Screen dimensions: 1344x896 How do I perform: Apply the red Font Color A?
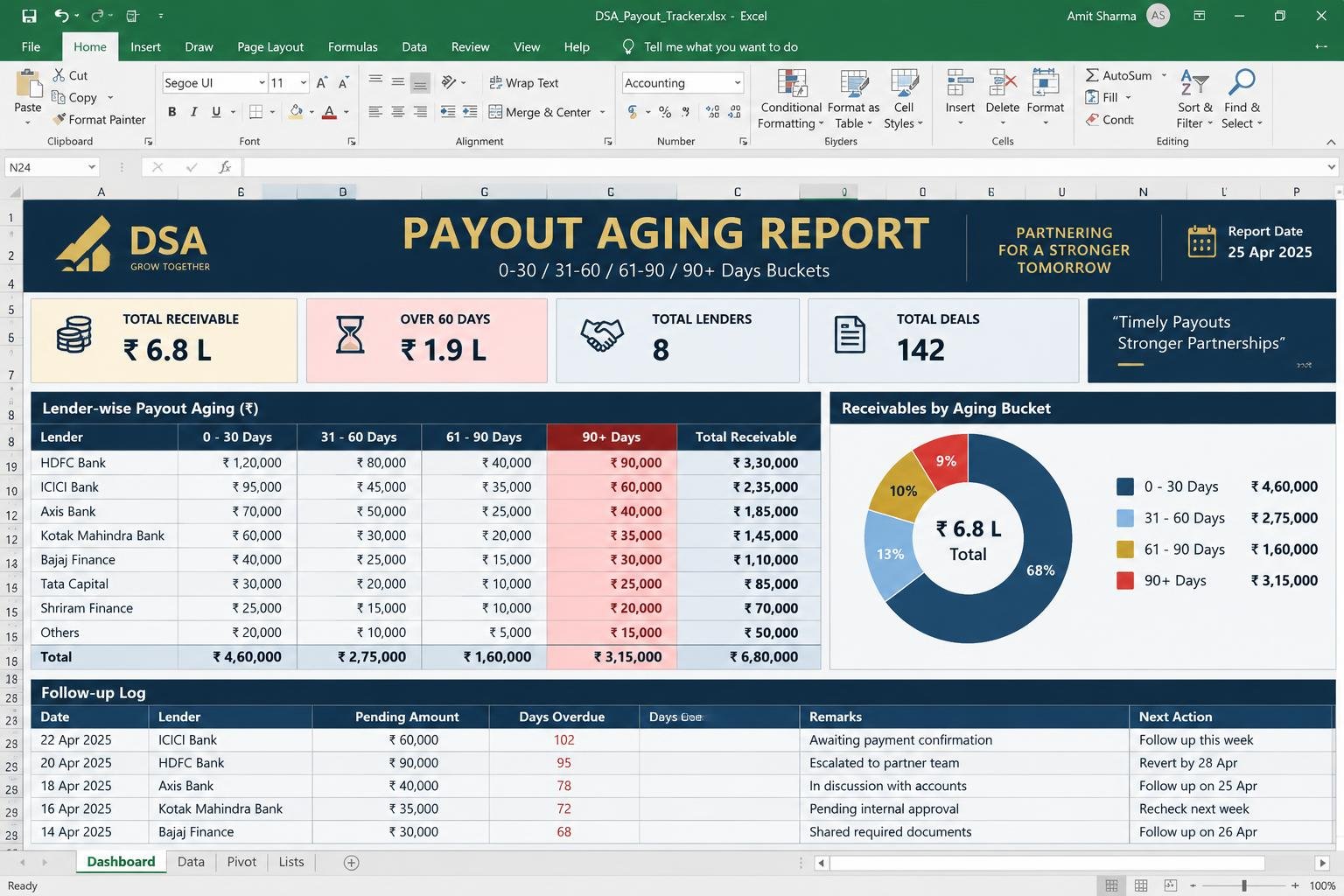click(x=329, y=111)
